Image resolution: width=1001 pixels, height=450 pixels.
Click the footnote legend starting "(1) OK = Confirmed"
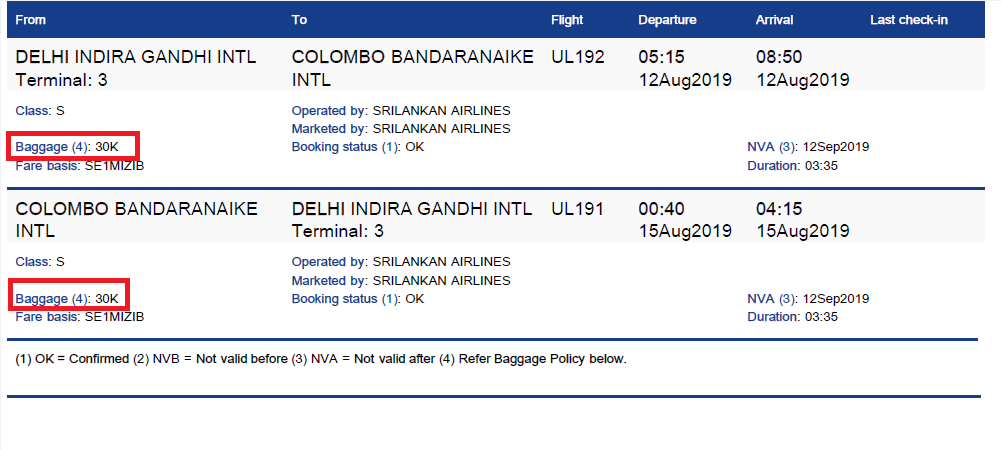[320, 358]
